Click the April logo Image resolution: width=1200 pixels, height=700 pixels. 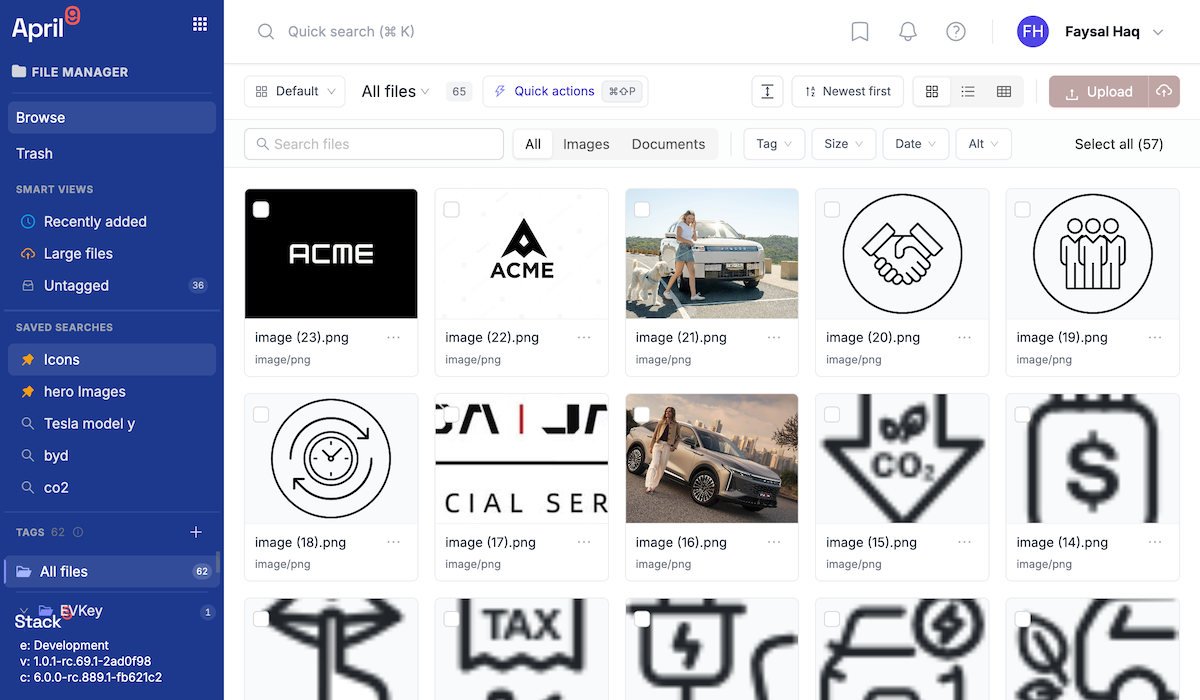pos(45,25)
